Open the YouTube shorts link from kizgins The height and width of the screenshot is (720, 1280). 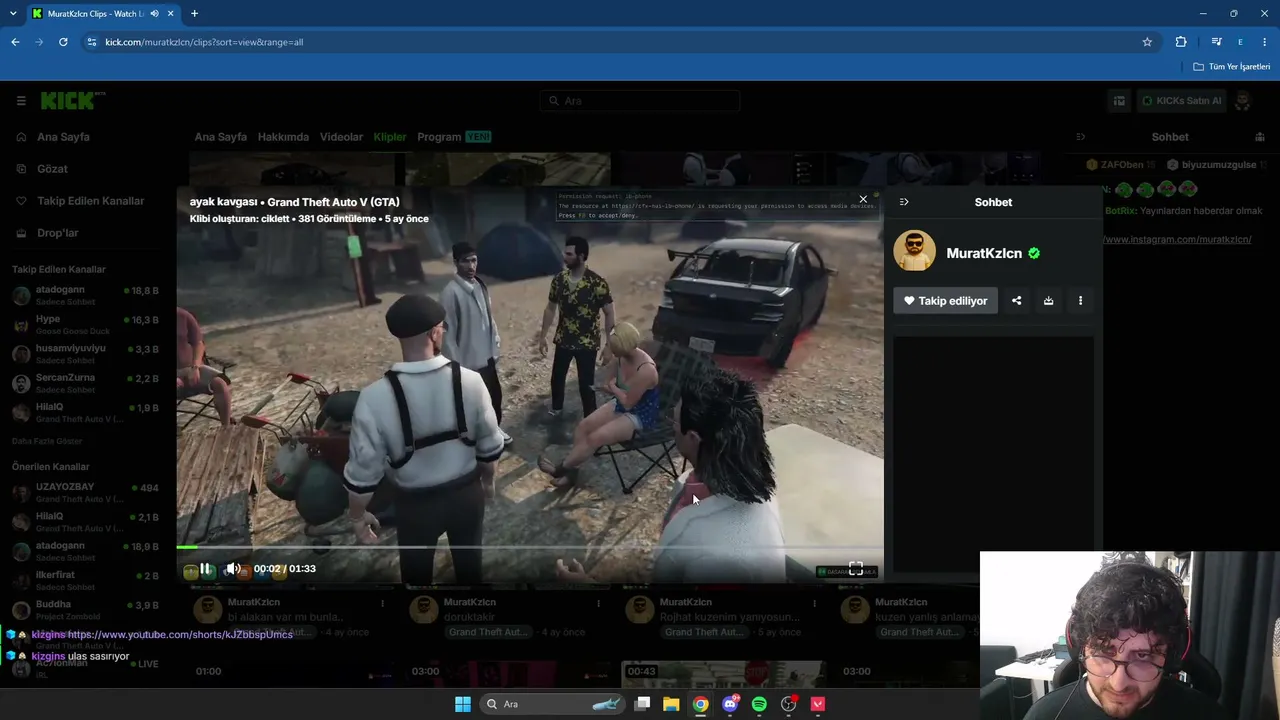(180, 635)
